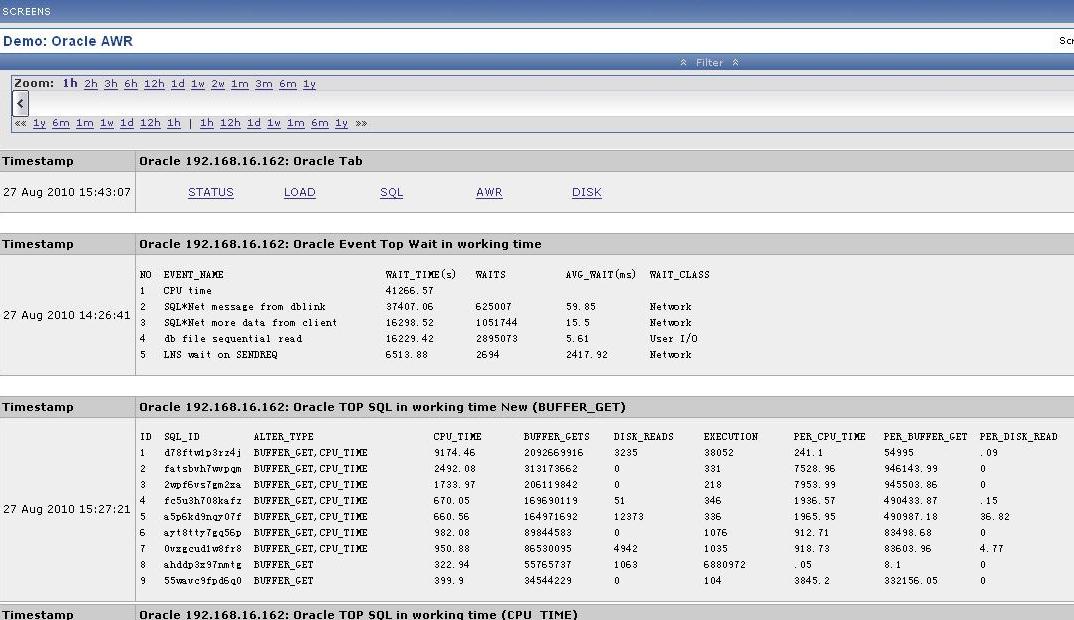Set zoom to 3h

click(110, 84)
